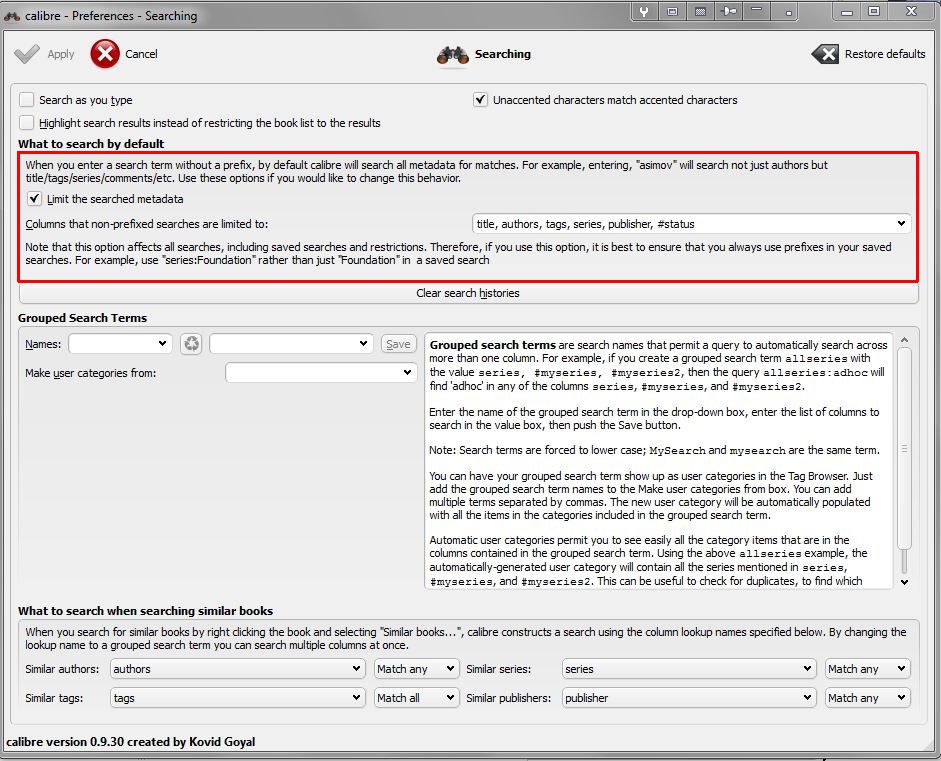Click the horizontal bar icon in title bar
941x761 pixels.
pyautogui.click(x=757, y=11)
